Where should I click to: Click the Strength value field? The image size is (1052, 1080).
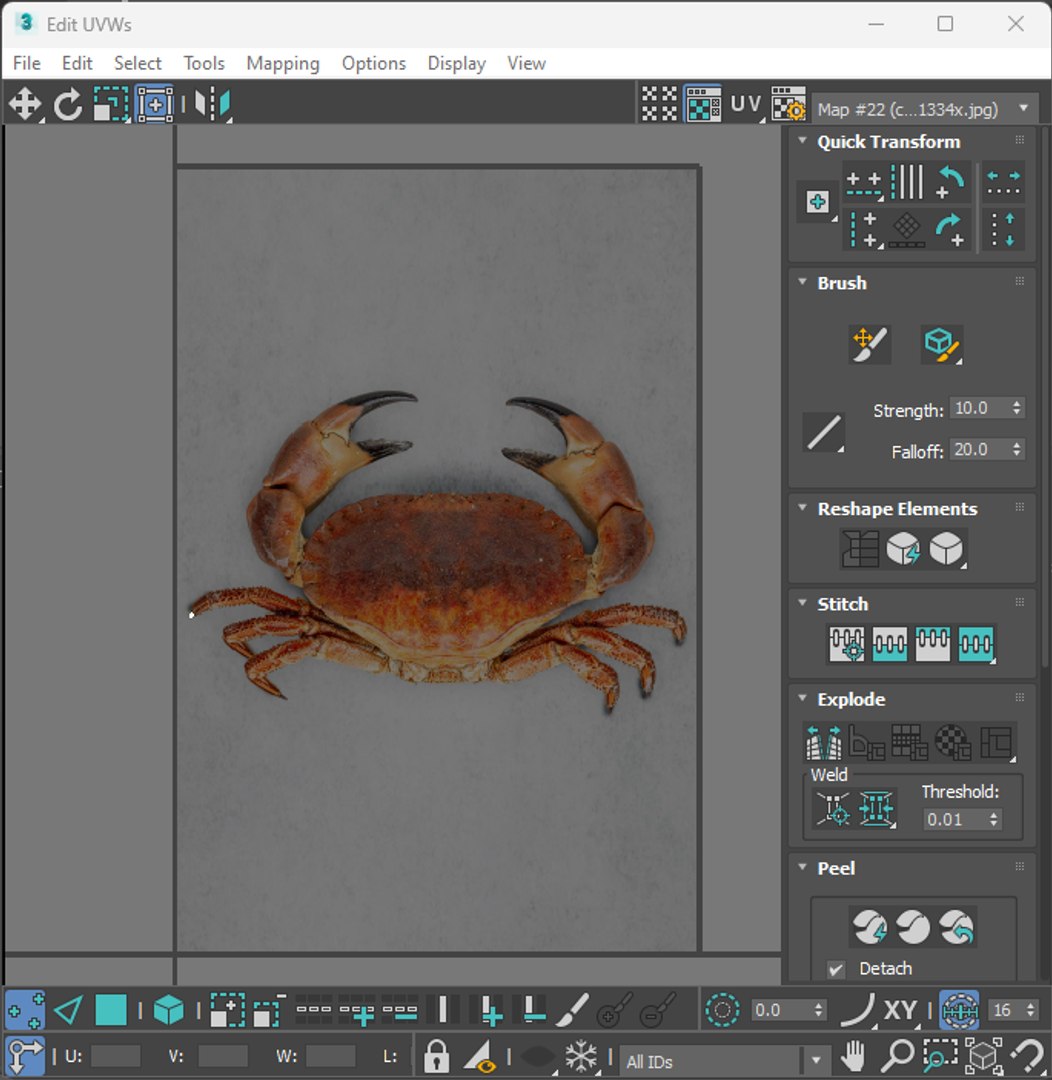(x=978, y=408)
